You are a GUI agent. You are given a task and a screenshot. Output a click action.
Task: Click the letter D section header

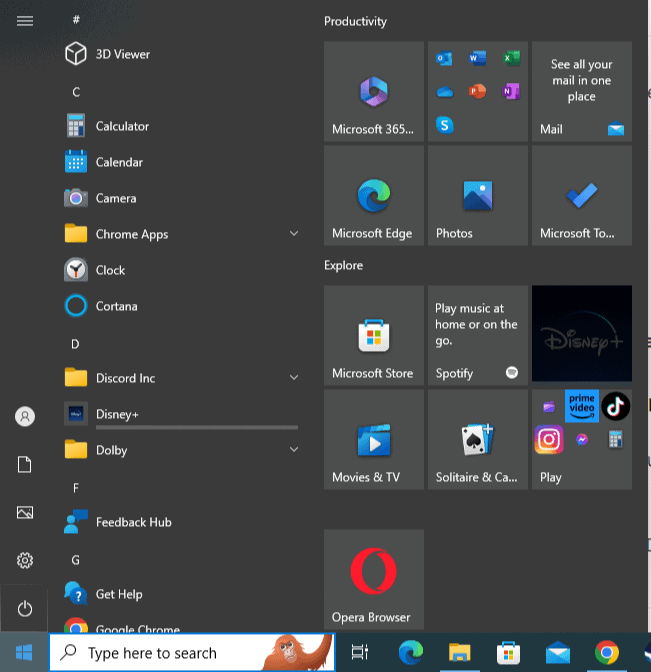(75, 344)
